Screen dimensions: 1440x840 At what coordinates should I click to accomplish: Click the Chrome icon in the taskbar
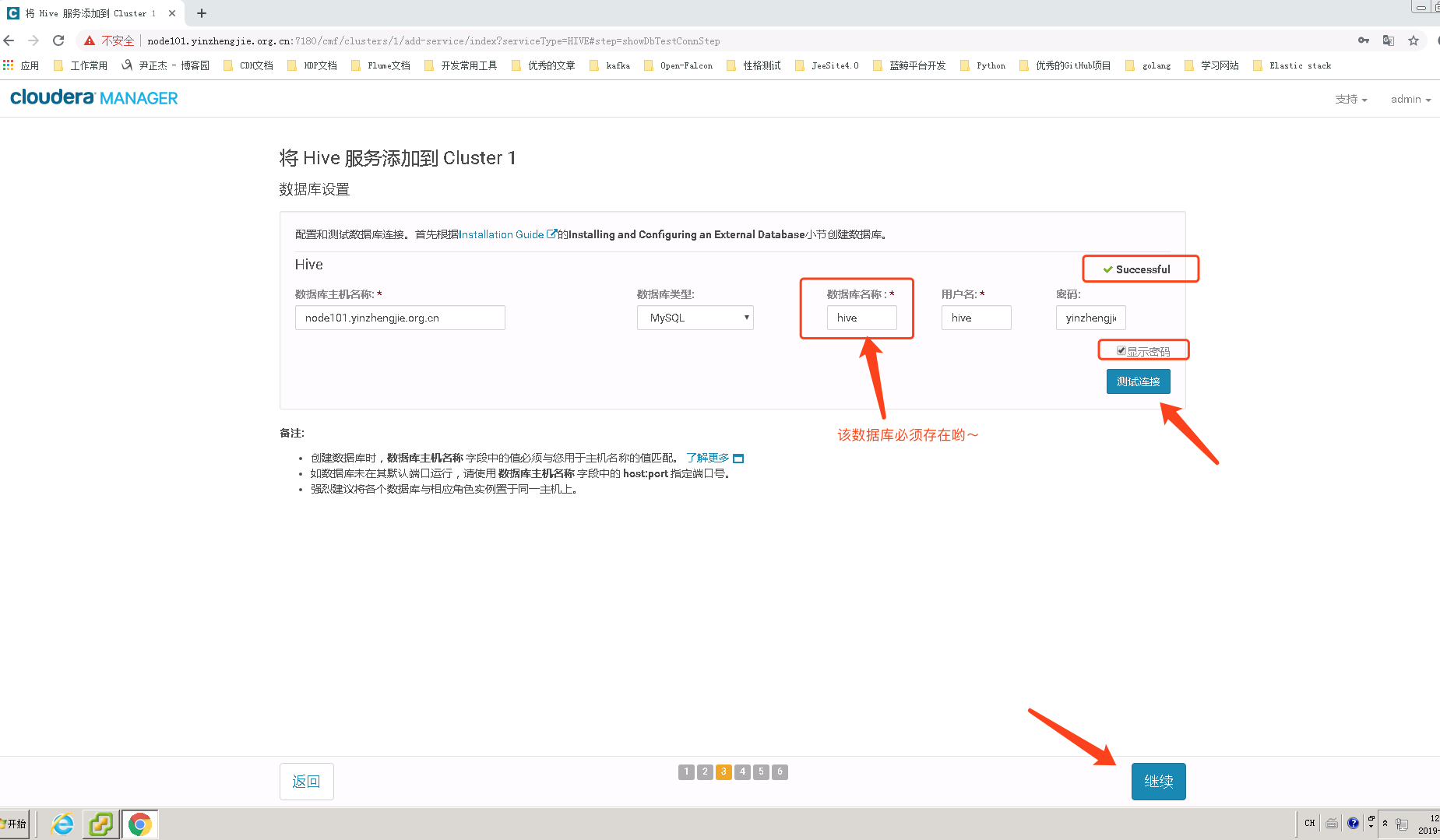(x=140, y=824)
